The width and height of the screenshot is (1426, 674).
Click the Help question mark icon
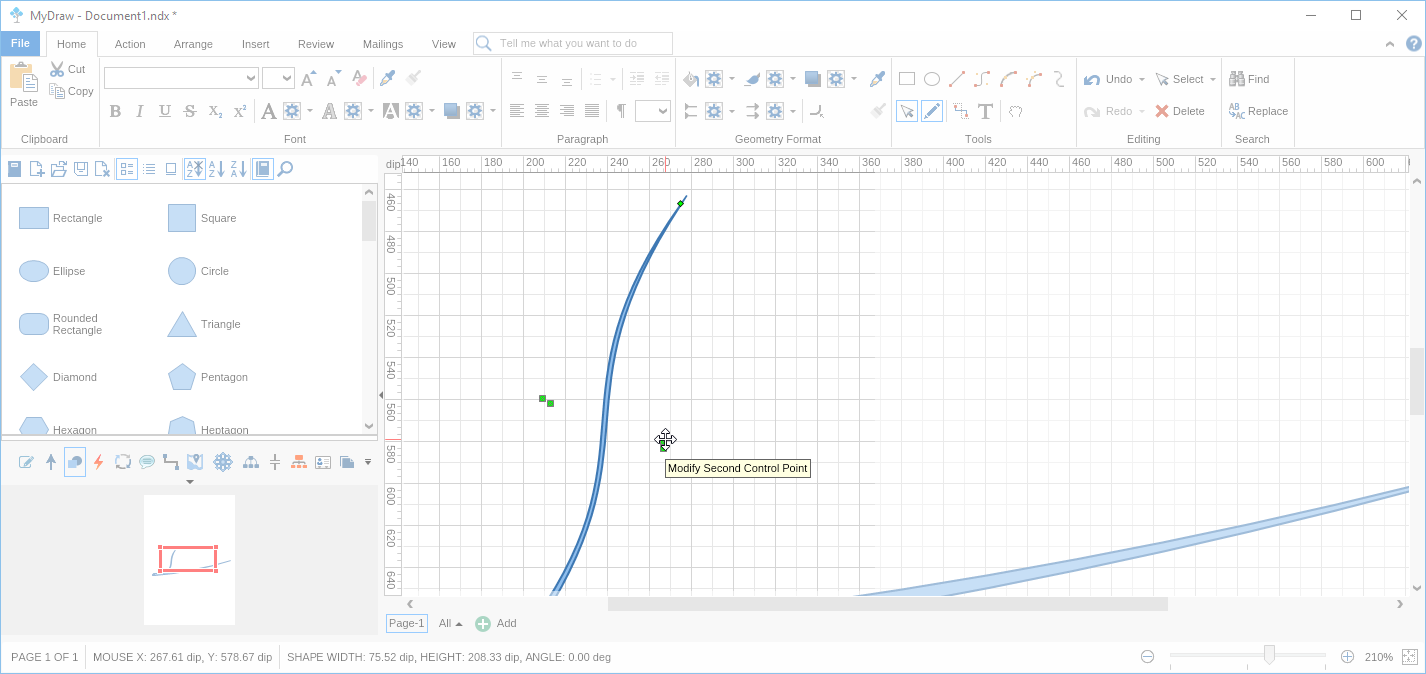[1413, 43]
